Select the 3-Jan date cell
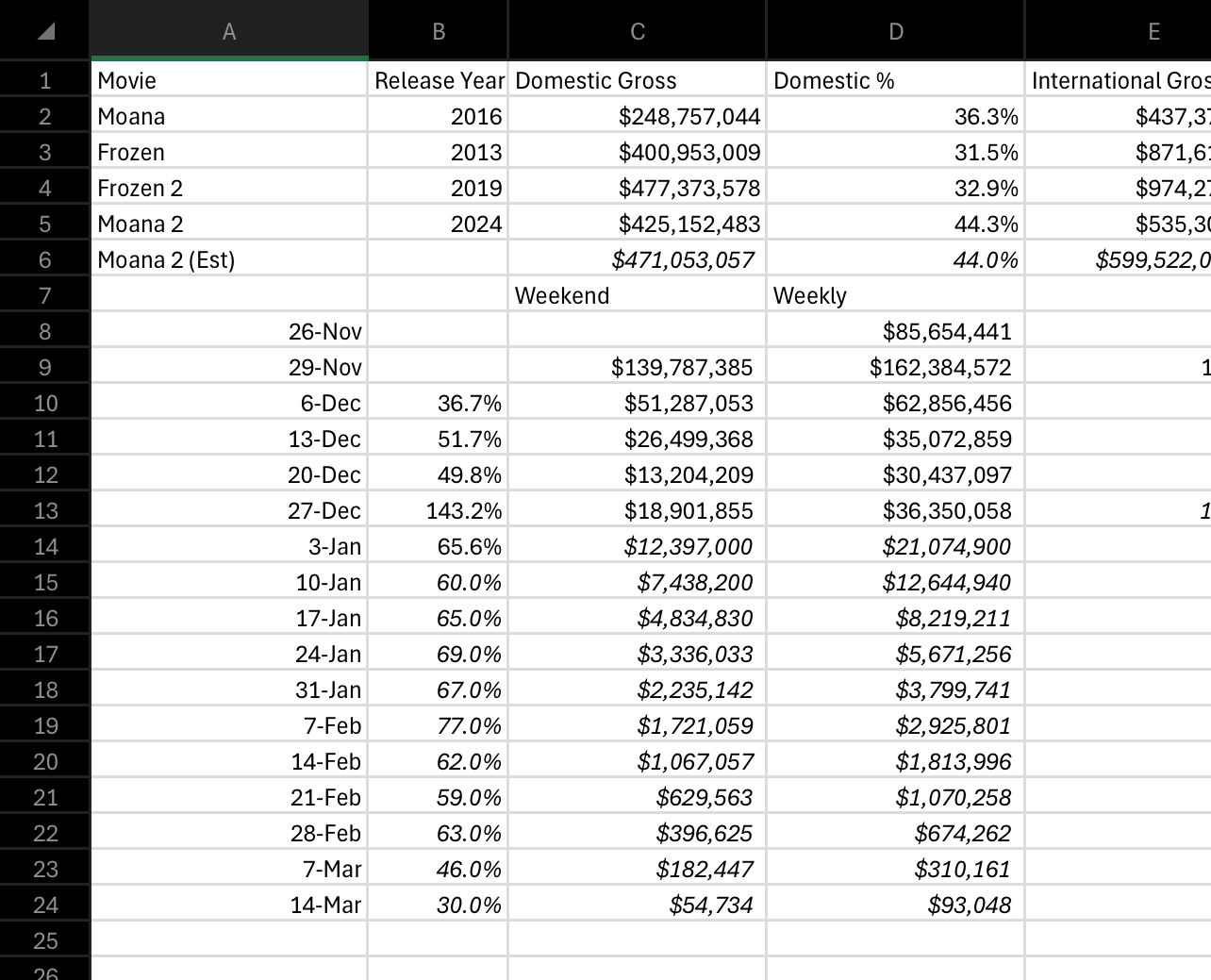1211x980 pixels. pyautogui.click(x=229, y=546)
